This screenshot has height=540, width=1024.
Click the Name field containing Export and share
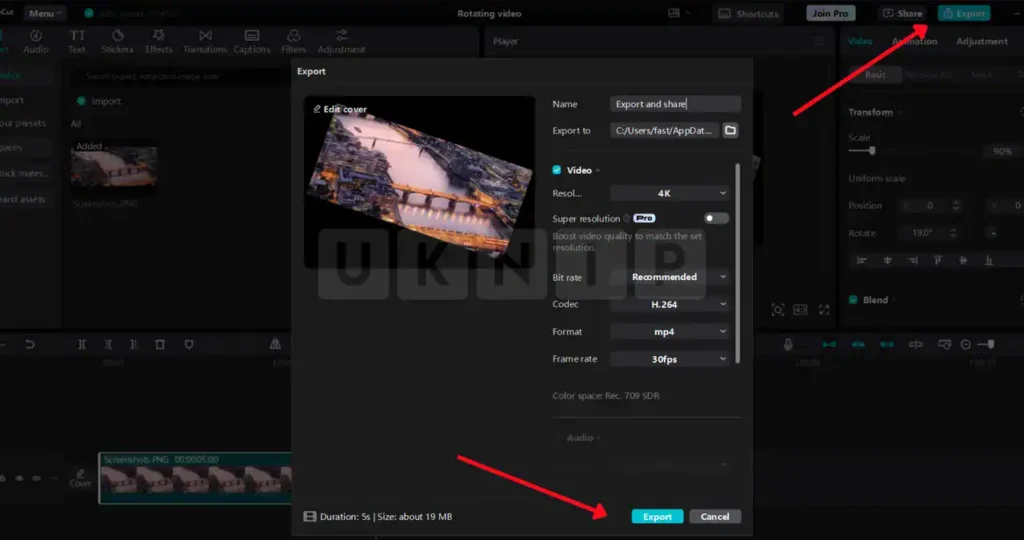(x=675, y=104)
